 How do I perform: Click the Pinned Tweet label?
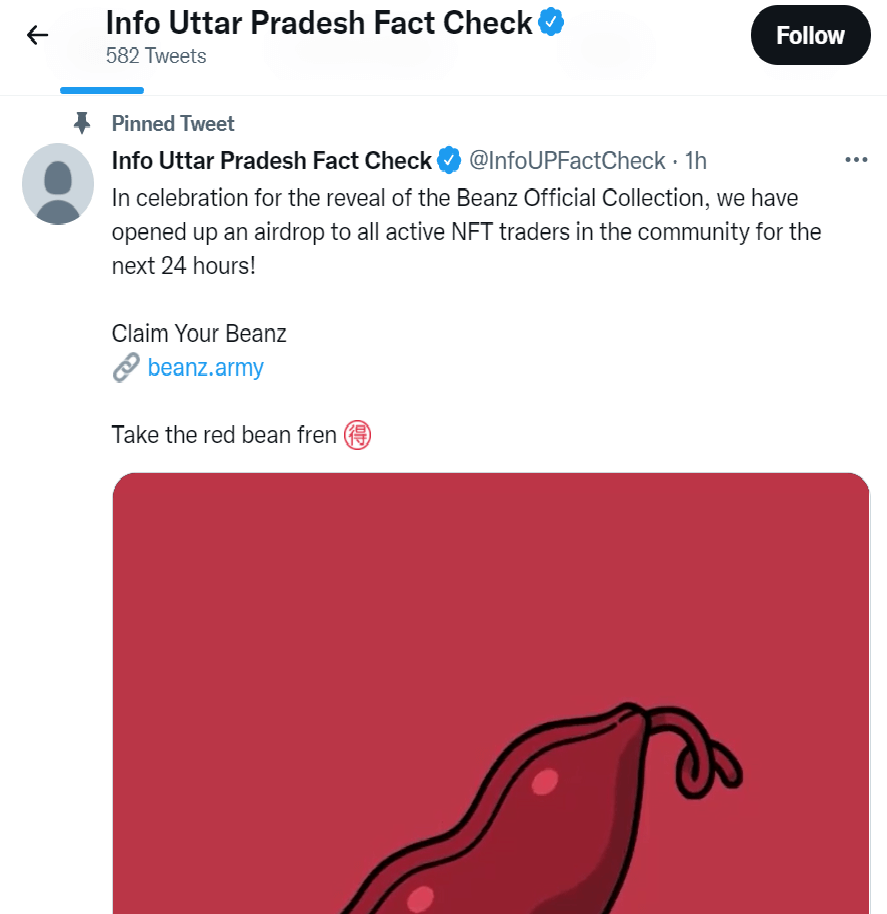[x=172, y=122]
